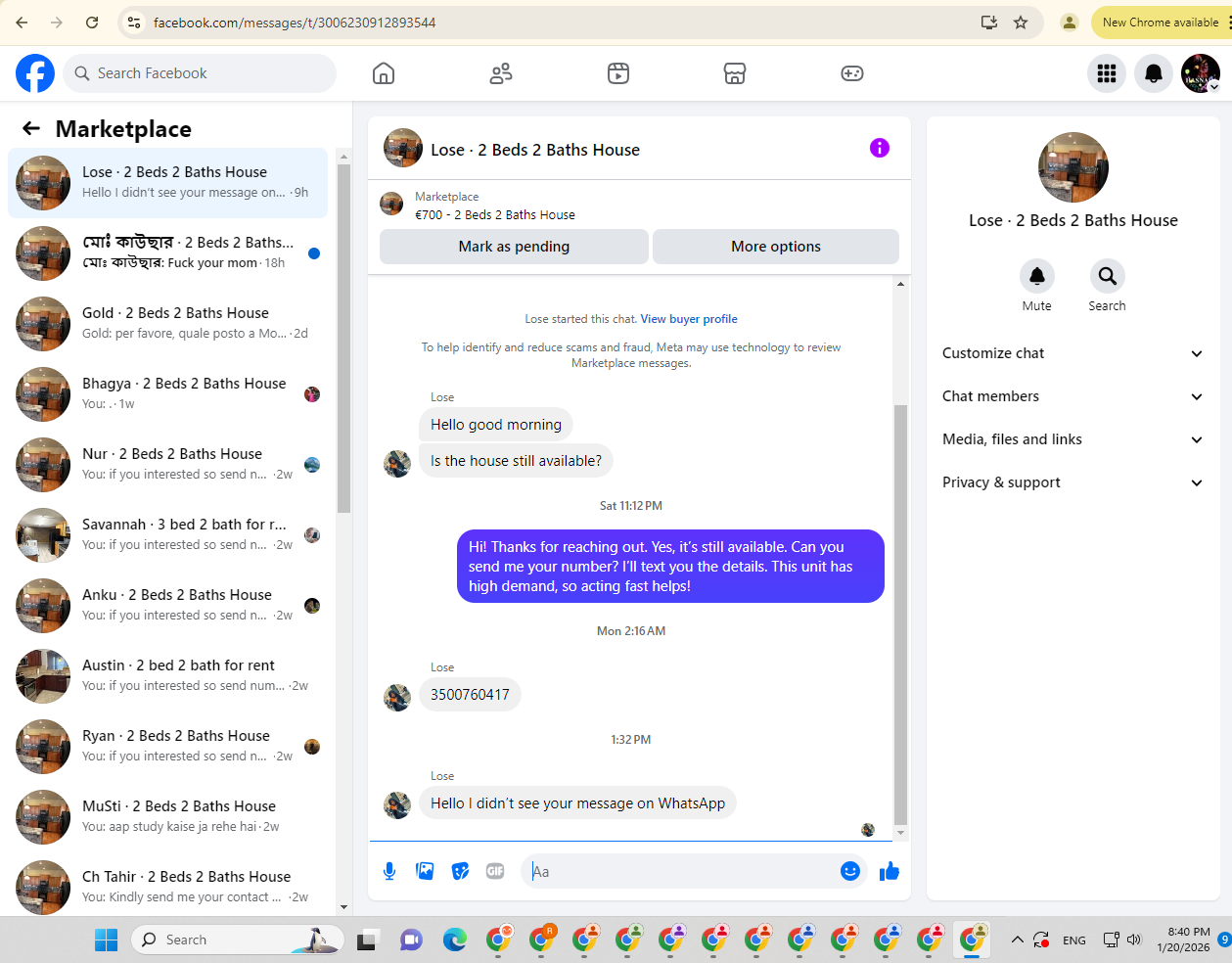Open Facebook Home feed icon
The image size is (1232, 963).
tap(384, 73)
